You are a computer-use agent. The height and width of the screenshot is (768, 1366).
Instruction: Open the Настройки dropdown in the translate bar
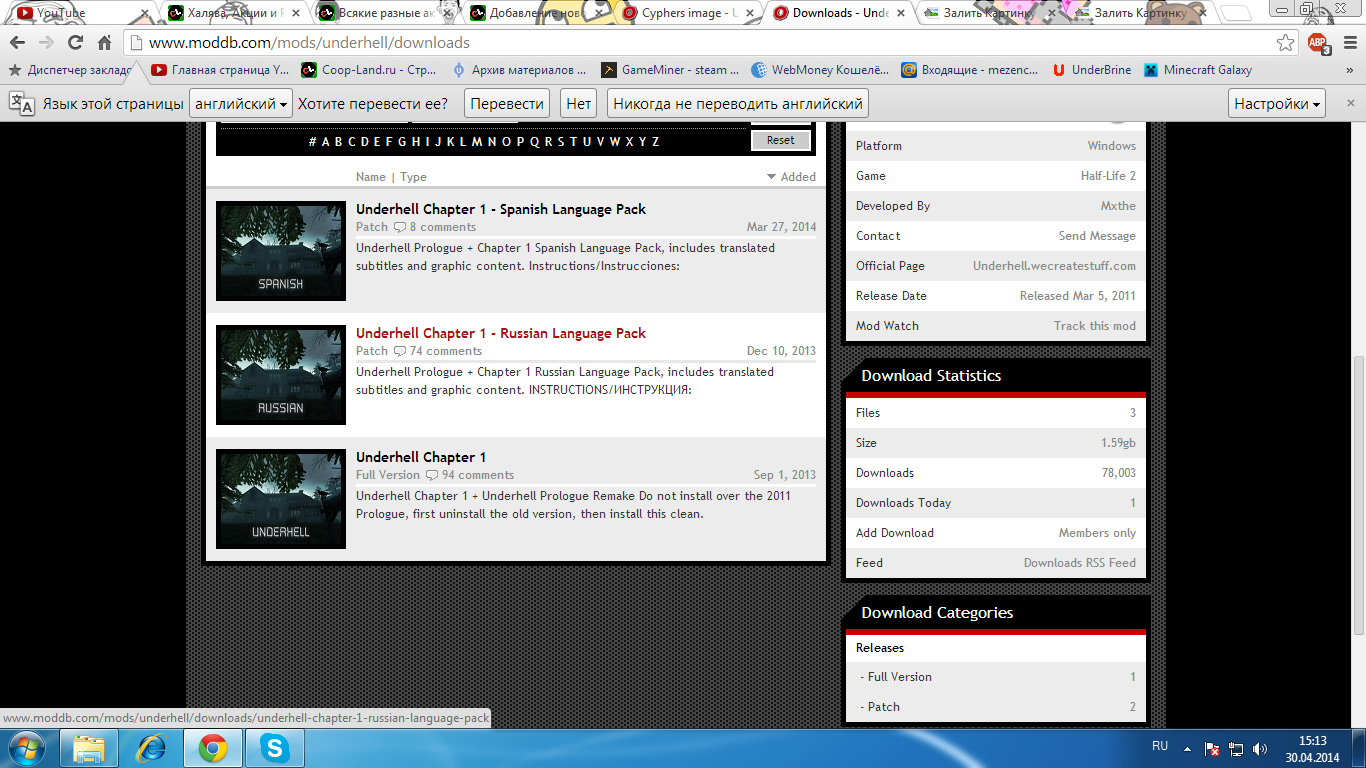[x=1278, y=103]
